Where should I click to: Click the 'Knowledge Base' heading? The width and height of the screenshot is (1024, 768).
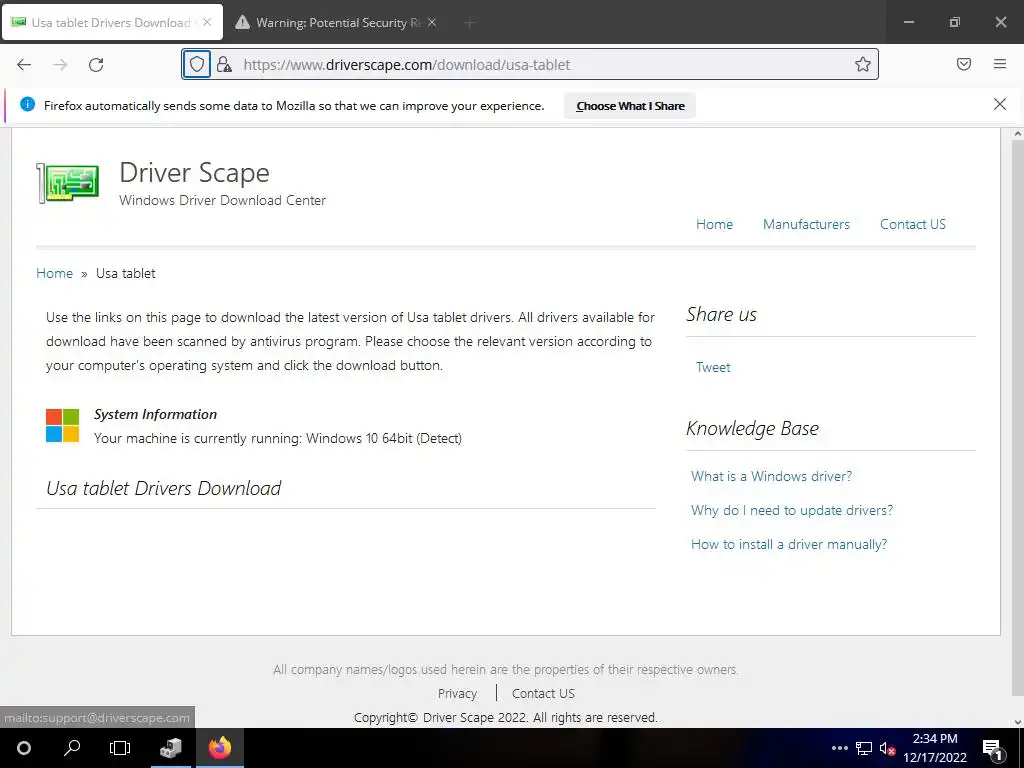tap(752, 428)
